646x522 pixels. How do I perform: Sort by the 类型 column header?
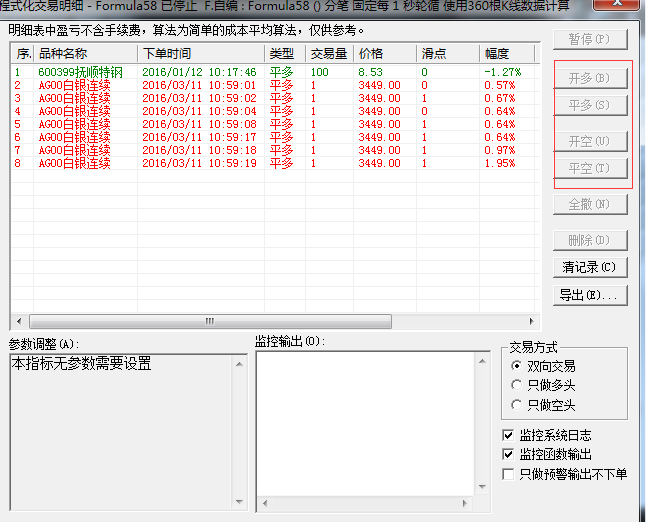[x=285, y=54]
